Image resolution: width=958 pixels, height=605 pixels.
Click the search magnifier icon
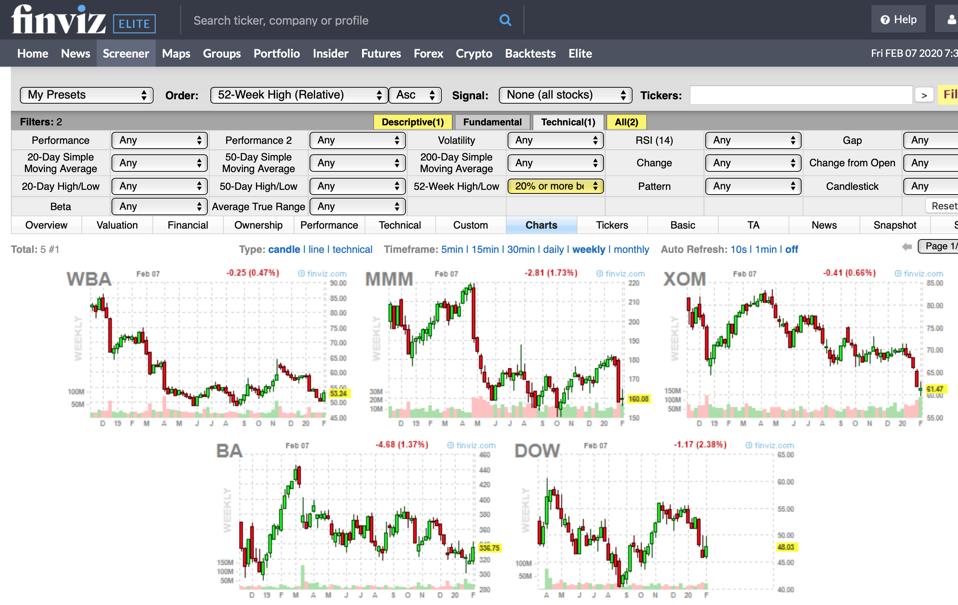[505, 19]
